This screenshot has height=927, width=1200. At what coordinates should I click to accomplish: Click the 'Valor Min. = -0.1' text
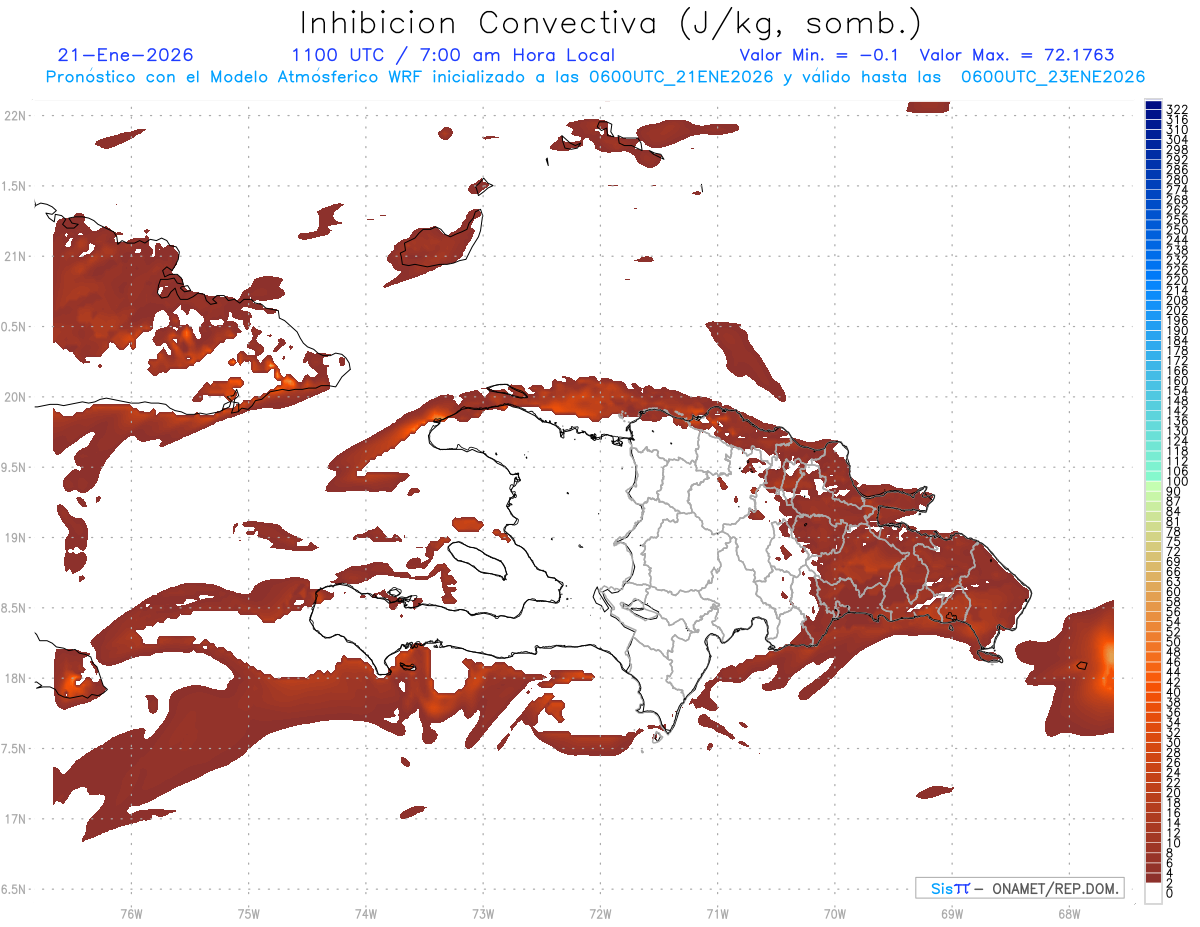pos(820,55)
